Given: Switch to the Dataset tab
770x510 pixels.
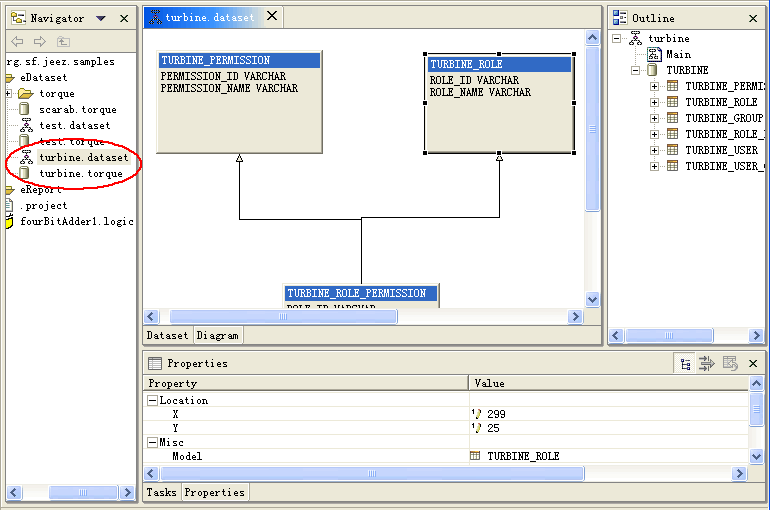Looking at the screenshot, I should (167, 335).
